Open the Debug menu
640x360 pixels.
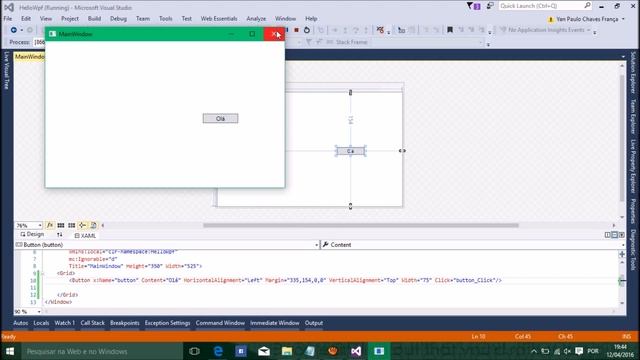118,19
